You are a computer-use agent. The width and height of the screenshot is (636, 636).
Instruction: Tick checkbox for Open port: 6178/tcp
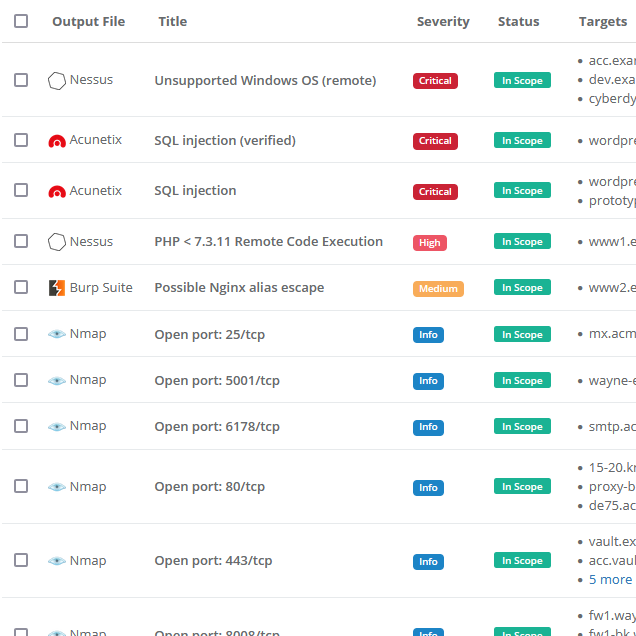pyautogui.click(x=21, y=426)
